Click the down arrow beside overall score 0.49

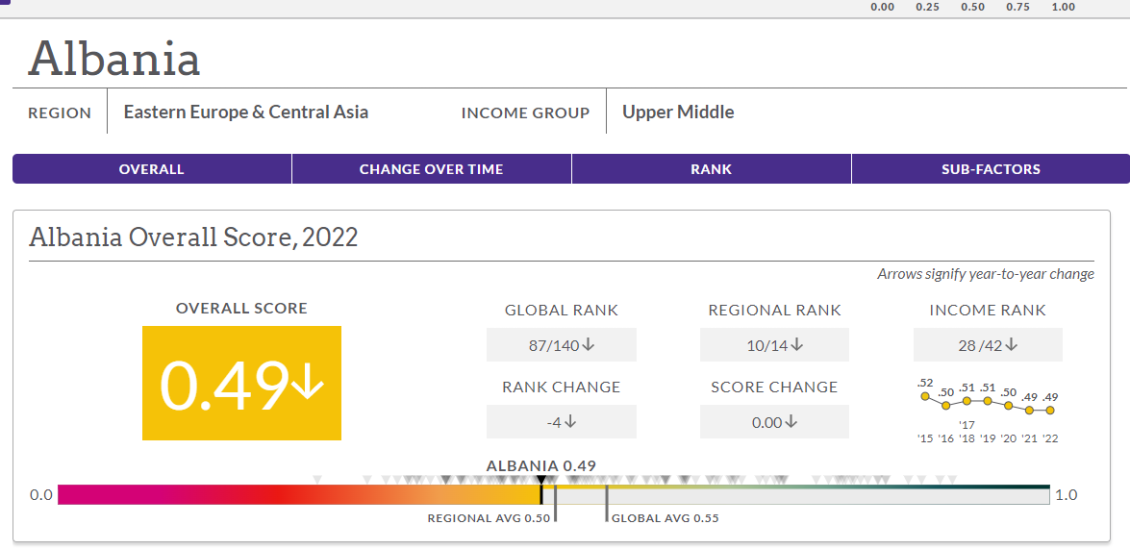click(x=306, y=385)
